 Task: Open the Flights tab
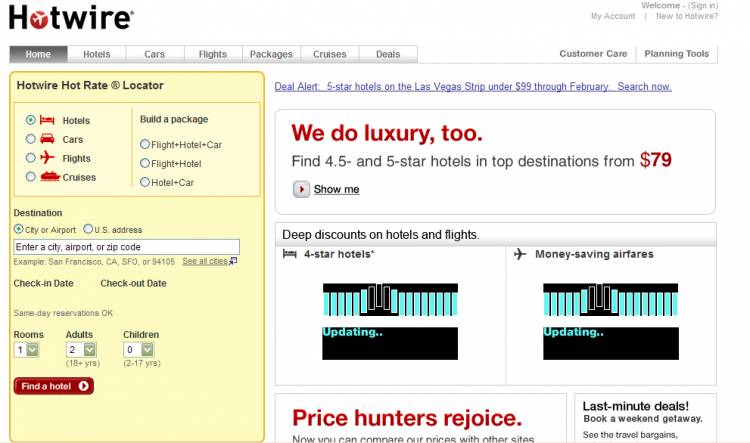click(x=213, y=54)
